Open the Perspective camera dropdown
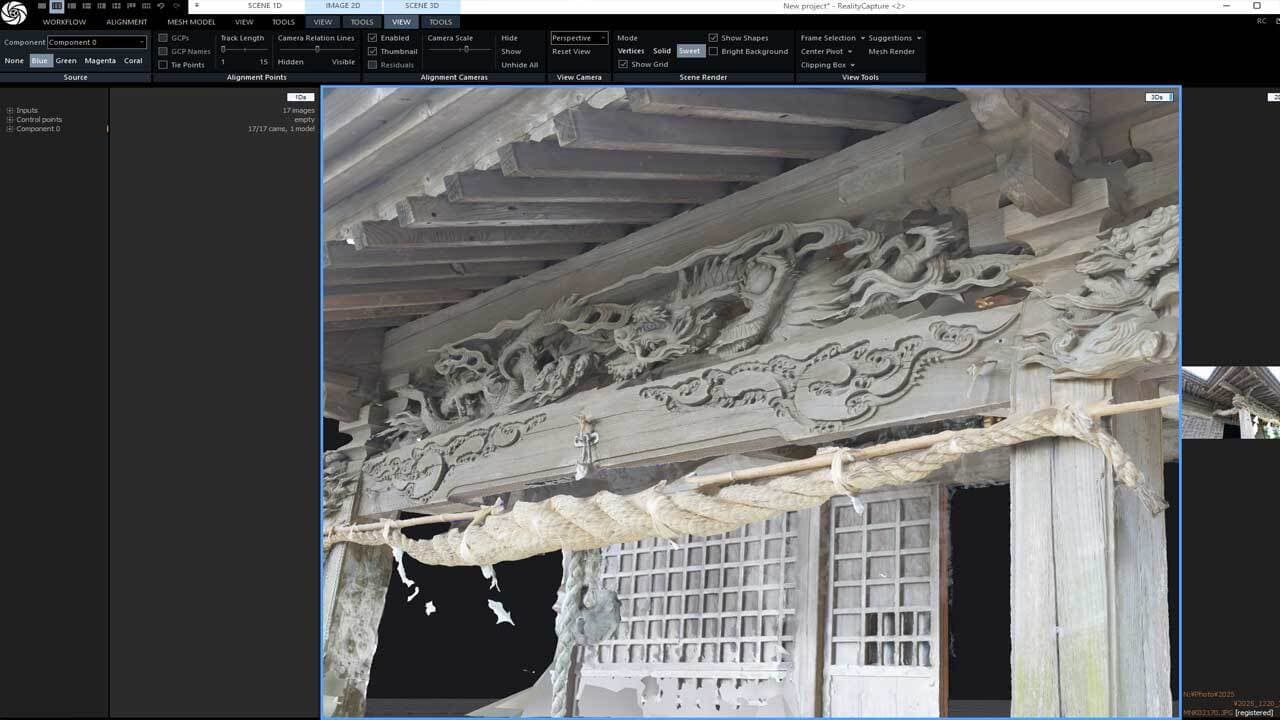 pyautogui.click(x=579, y=38)
